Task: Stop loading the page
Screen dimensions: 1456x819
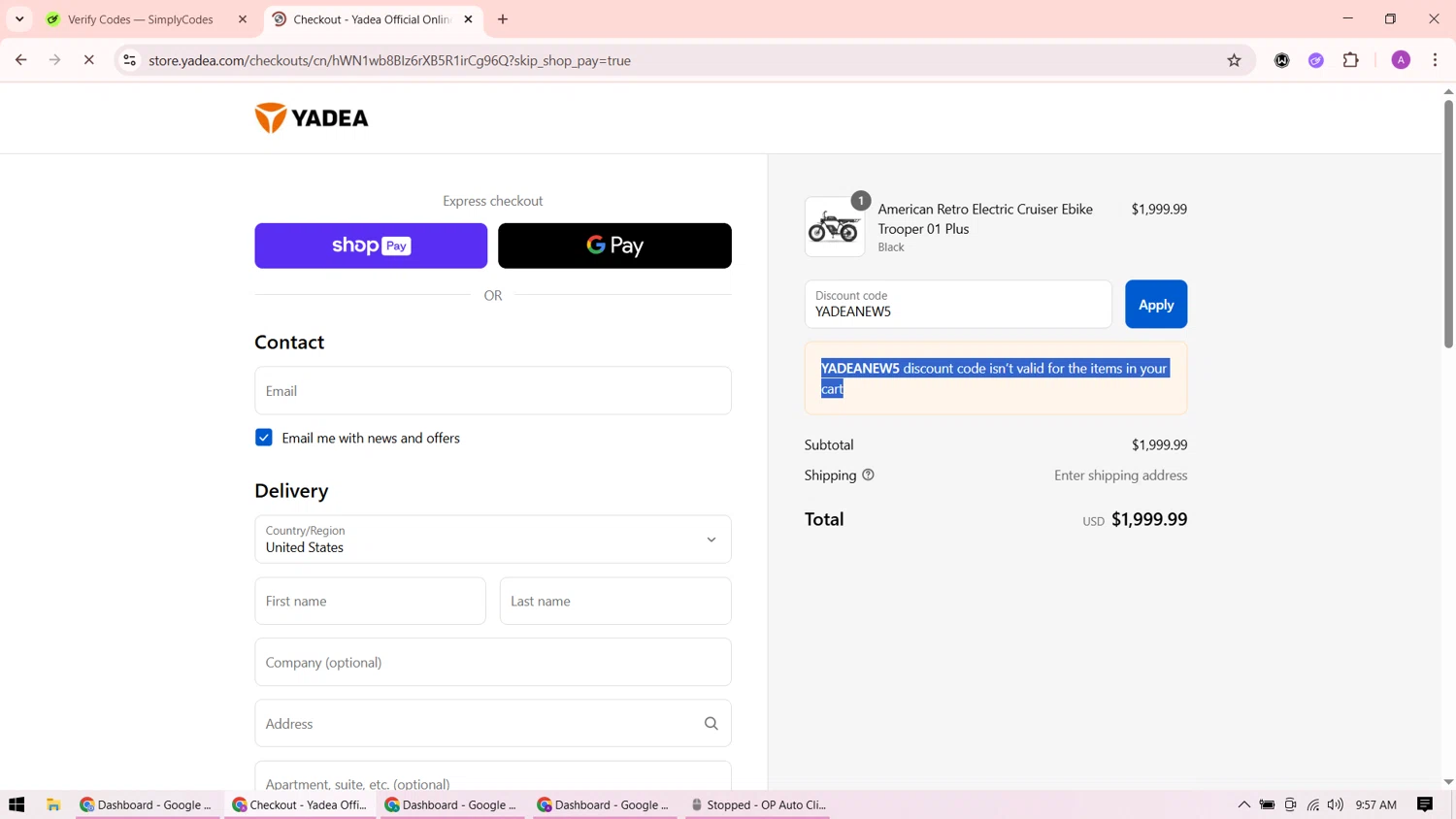Action: pyautogui.click(x=89, y=60)
